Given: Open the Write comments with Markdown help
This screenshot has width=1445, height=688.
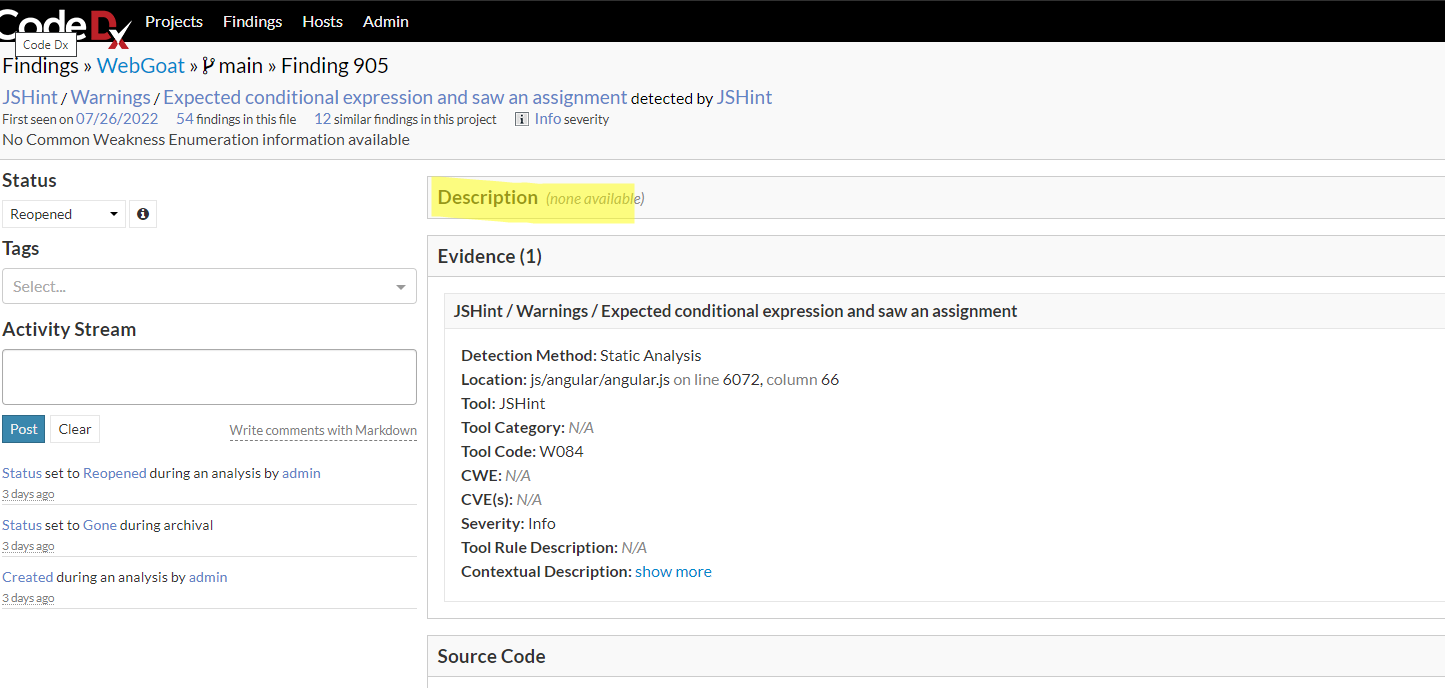Looking at the screenshot, I should click(x=323, y=431).
